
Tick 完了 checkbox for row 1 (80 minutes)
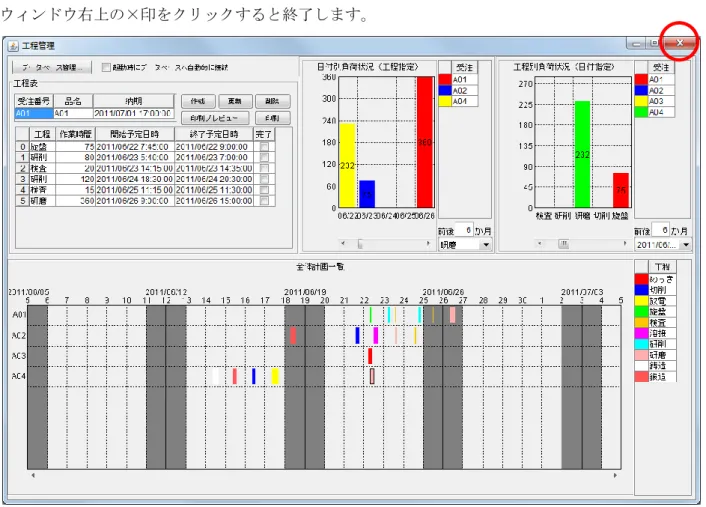tap(264, 158)
